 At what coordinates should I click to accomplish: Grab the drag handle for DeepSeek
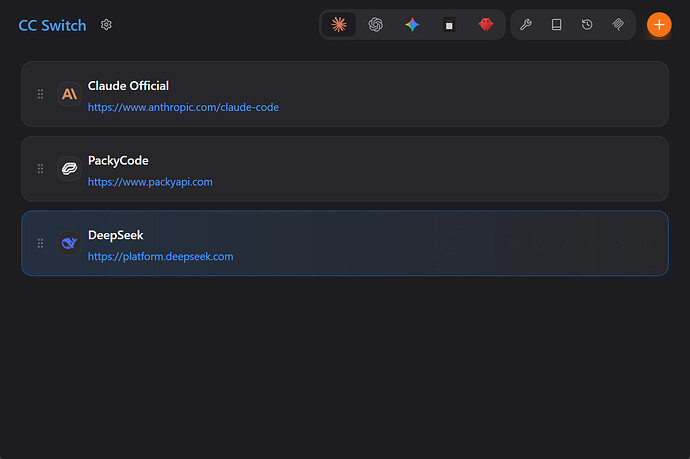pyautogui.click(x=40, y=243)
